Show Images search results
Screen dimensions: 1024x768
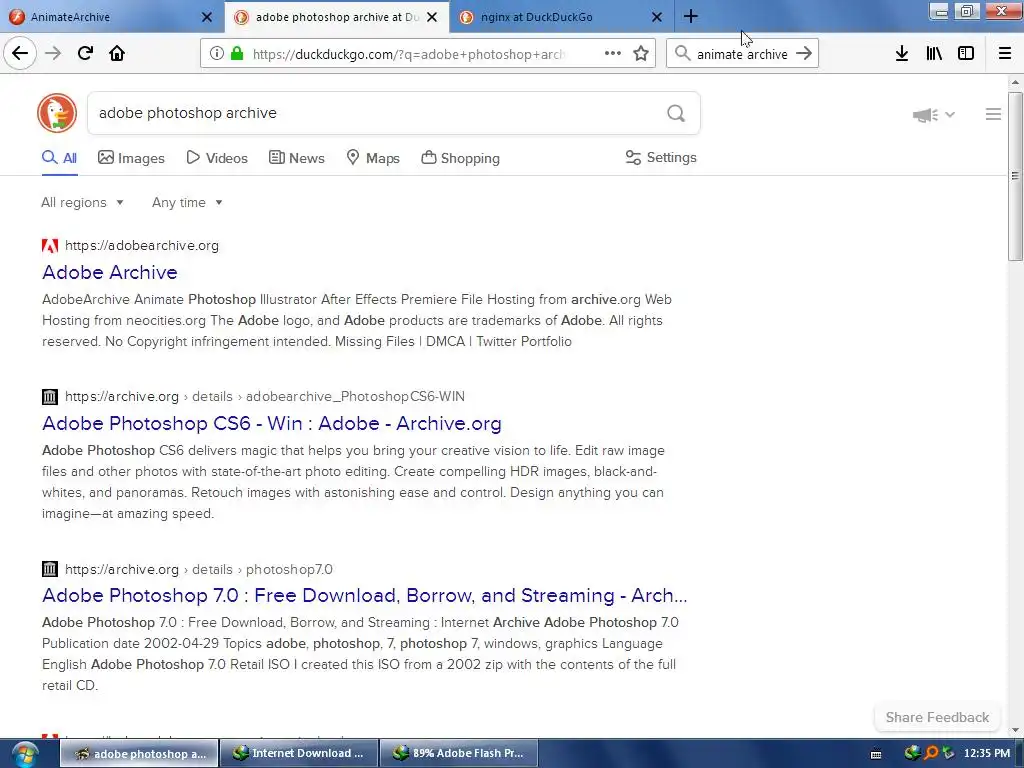131,158
